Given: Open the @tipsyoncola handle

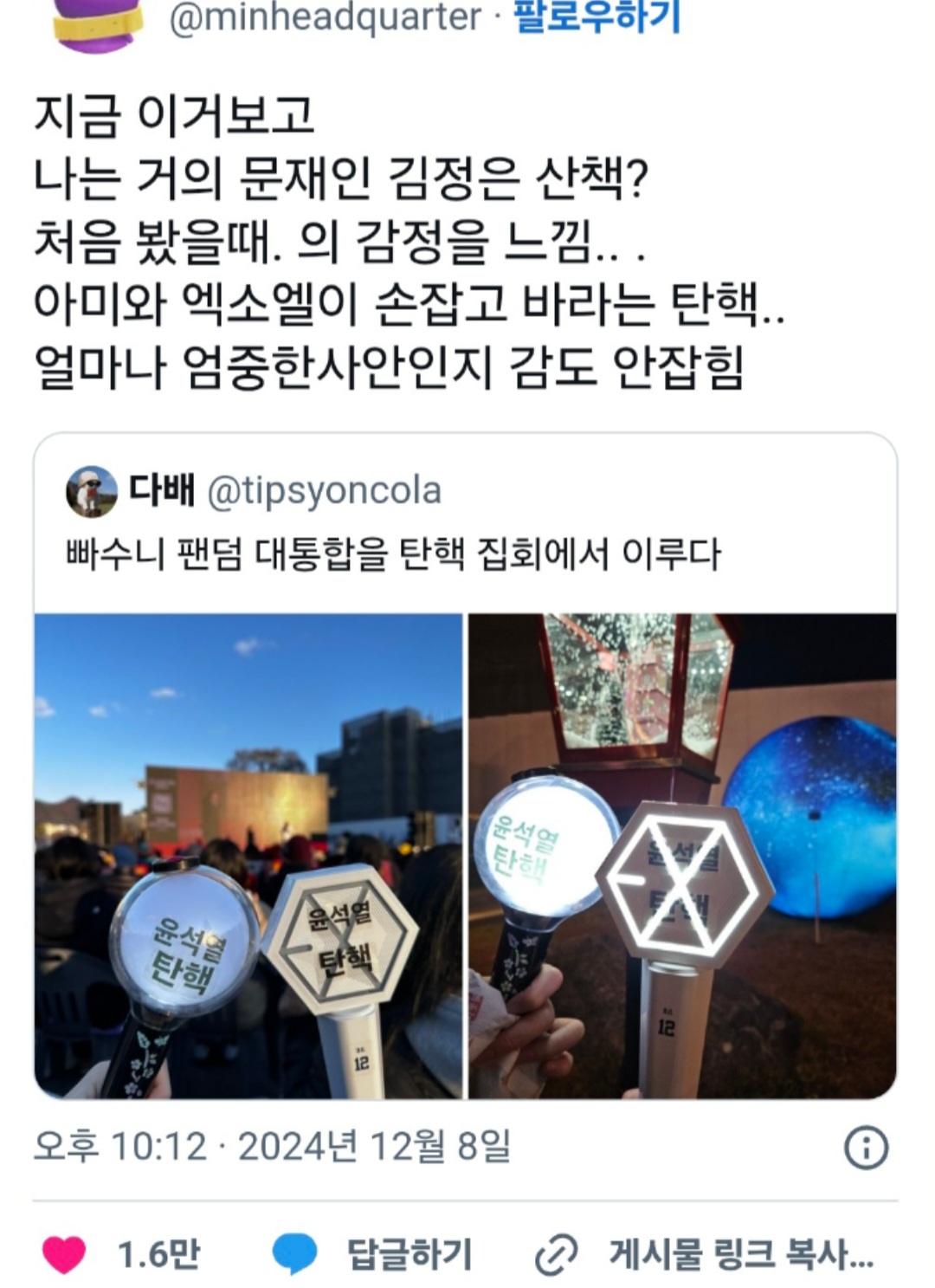Looking at the screenshot, I should pyautogui.click(x=325, y=491).
